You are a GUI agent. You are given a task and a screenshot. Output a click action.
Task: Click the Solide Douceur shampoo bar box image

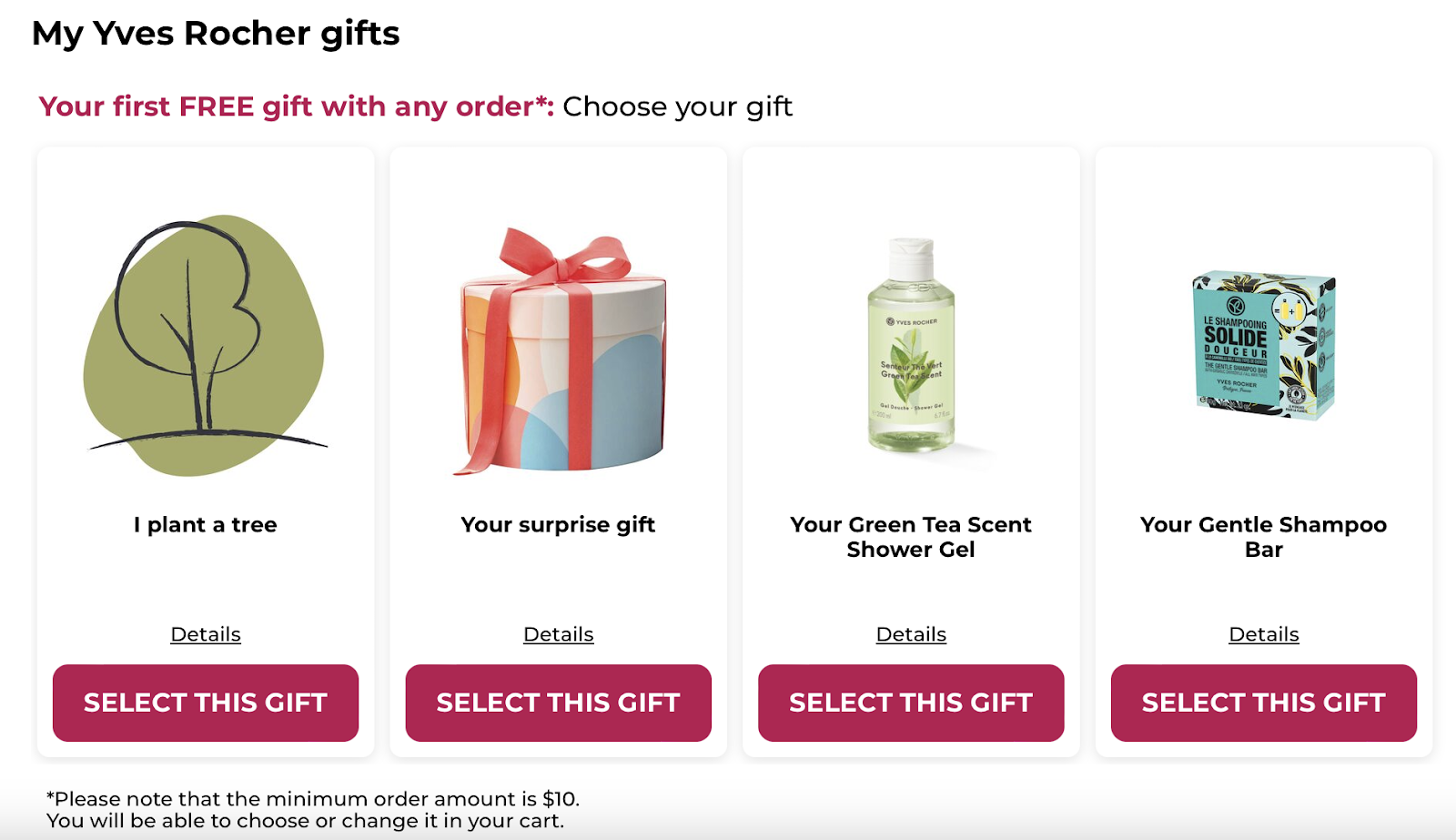[x=1264, y=344]
